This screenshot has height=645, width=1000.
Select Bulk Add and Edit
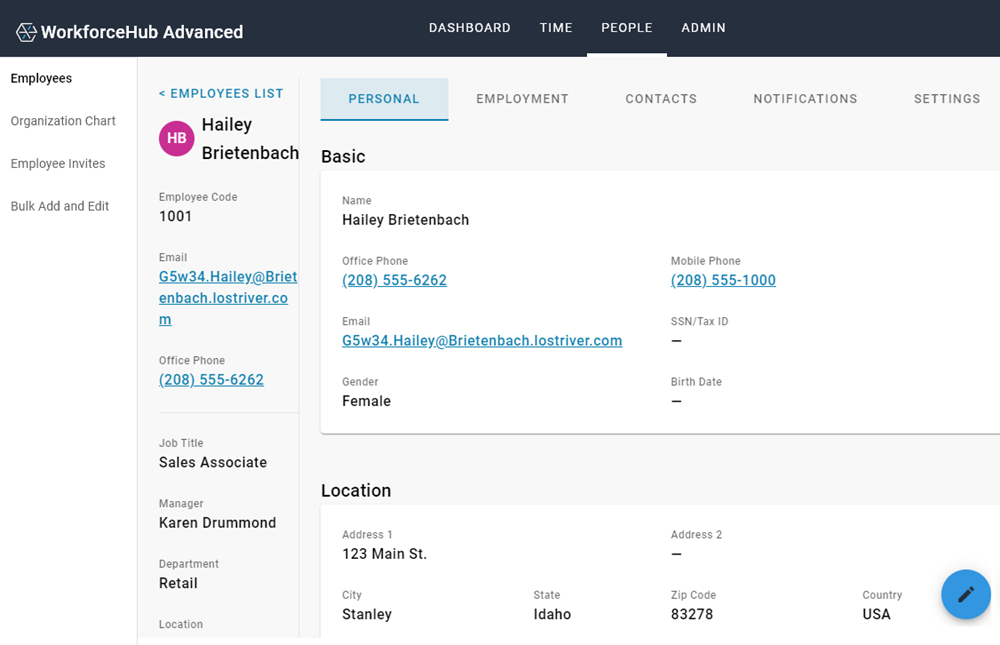[60, 206]
